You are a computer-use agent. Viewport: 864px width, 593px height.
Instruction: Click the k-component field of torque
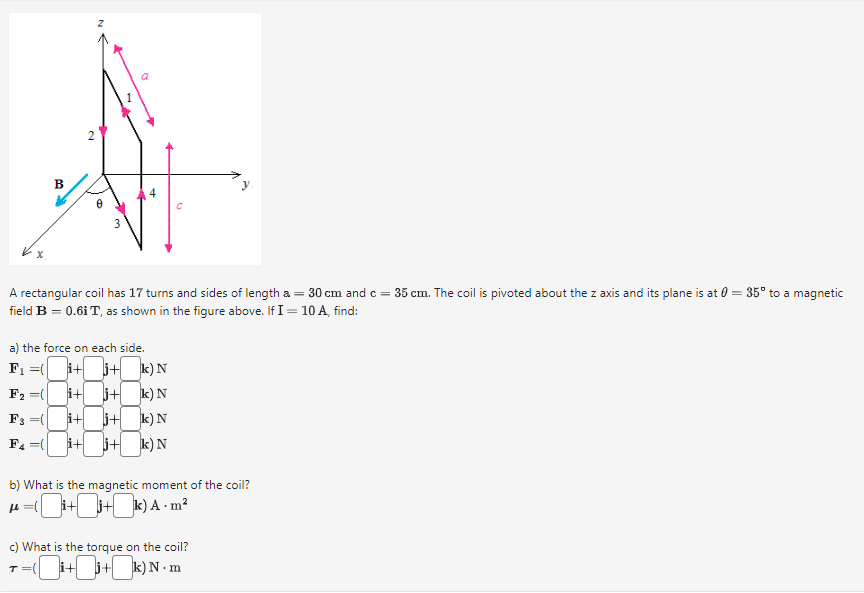pyautogui.click(x=121, y=566)
